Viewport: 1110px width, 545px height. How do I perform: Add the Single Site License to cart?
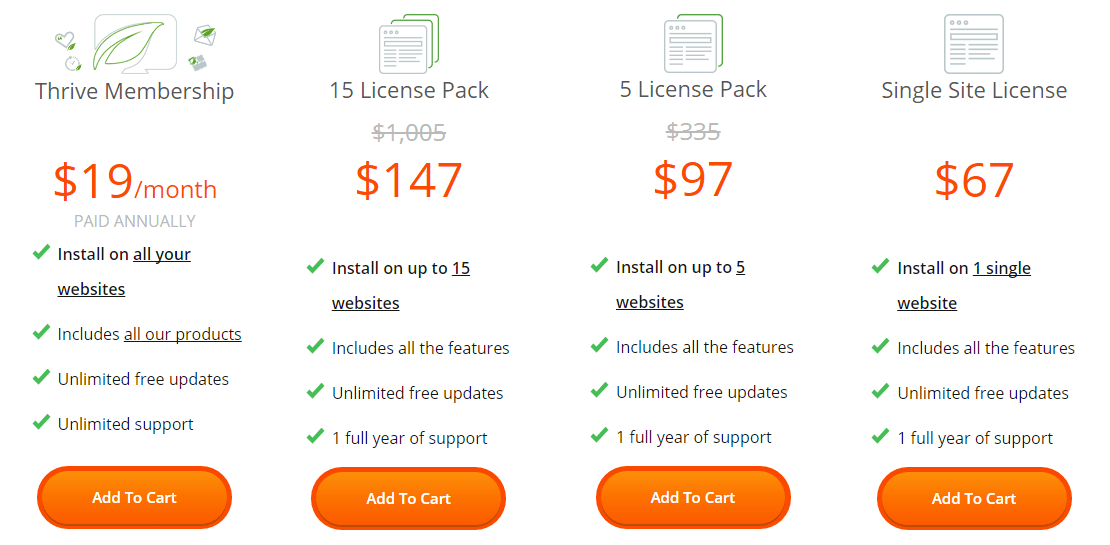pos(974,498)
